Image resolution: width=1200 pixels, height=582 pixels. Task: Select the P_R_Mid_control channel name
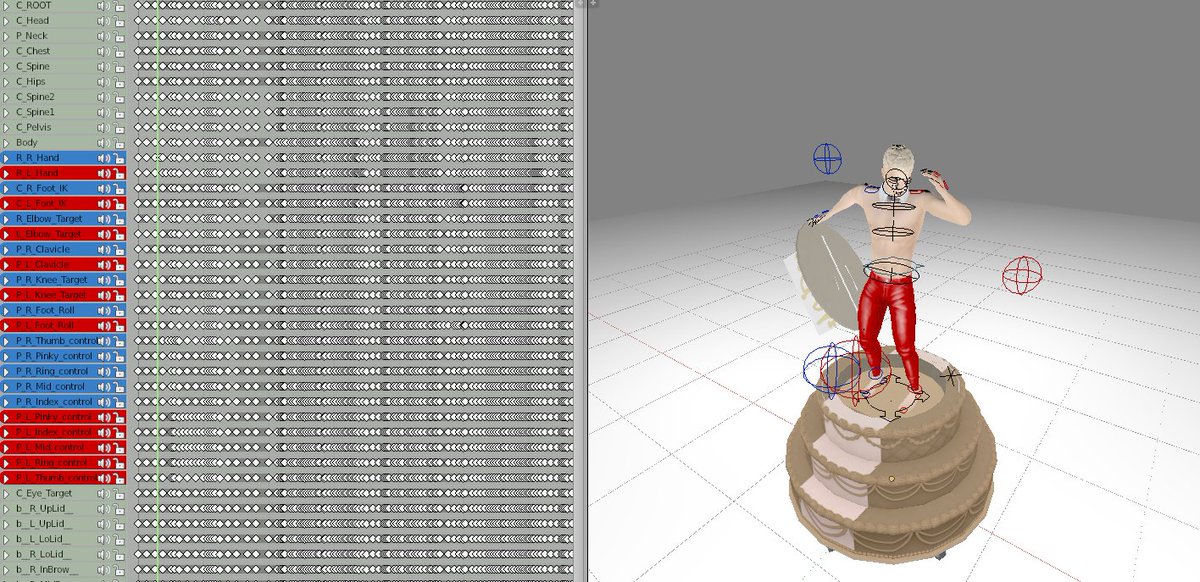pos(51,386)
